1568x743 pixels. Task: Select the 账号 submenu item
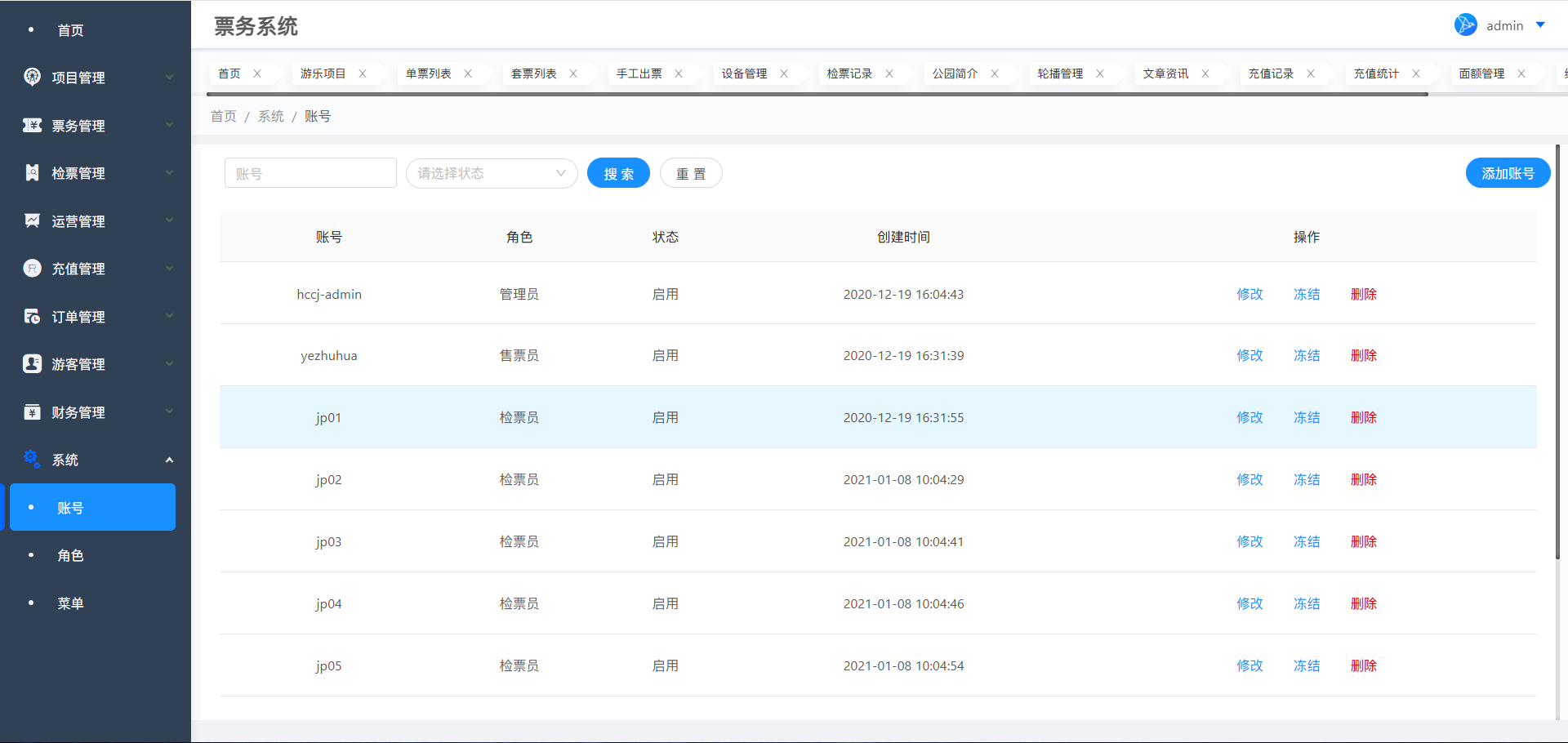tap(92, 507)
